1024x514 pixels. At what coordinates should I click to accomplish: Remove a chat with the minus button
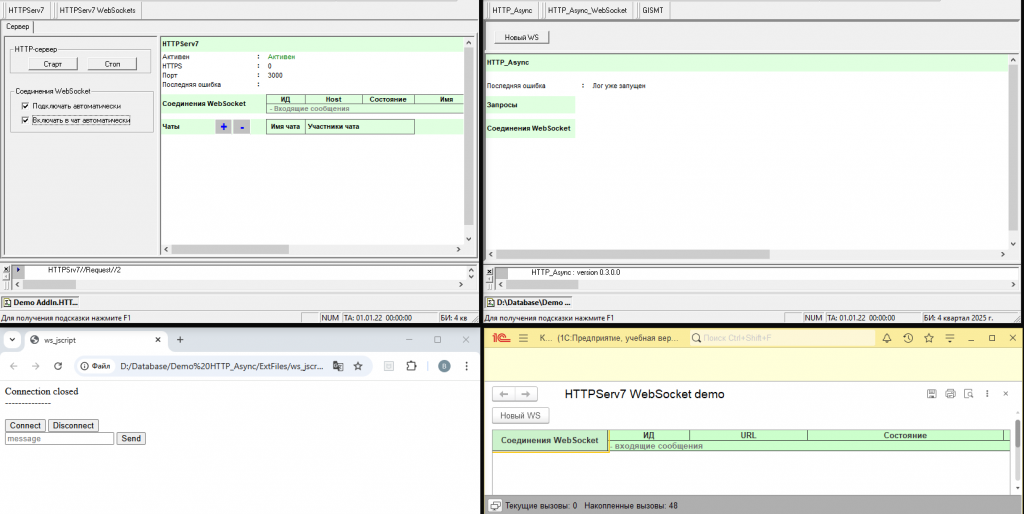[x=242, y=127]
